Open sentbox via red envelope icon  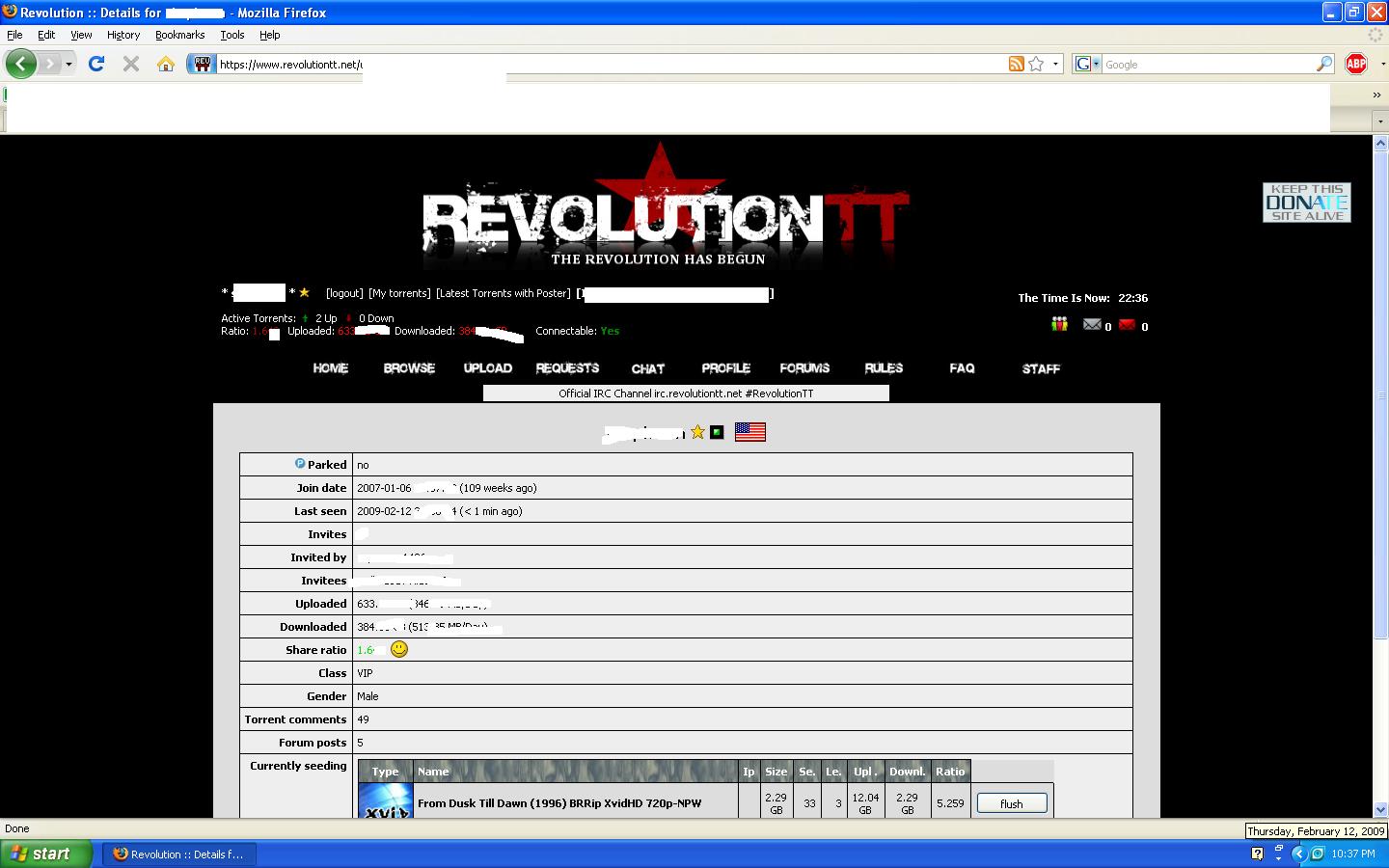tap(1128, 325)
